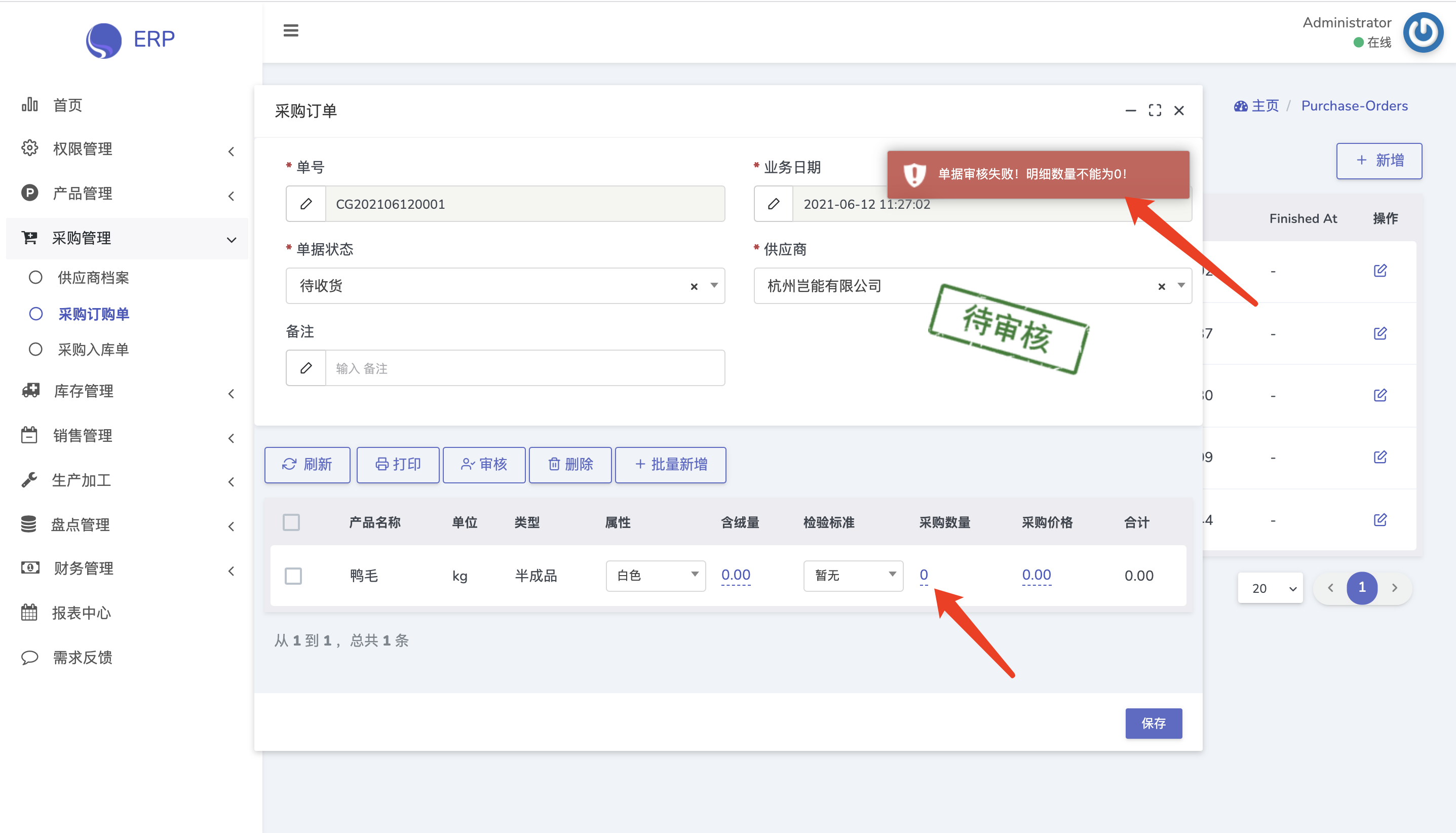Expand the 产品管理 menu chevron
The height and width of the screenshot is (833, 1456).
(231, 196)
